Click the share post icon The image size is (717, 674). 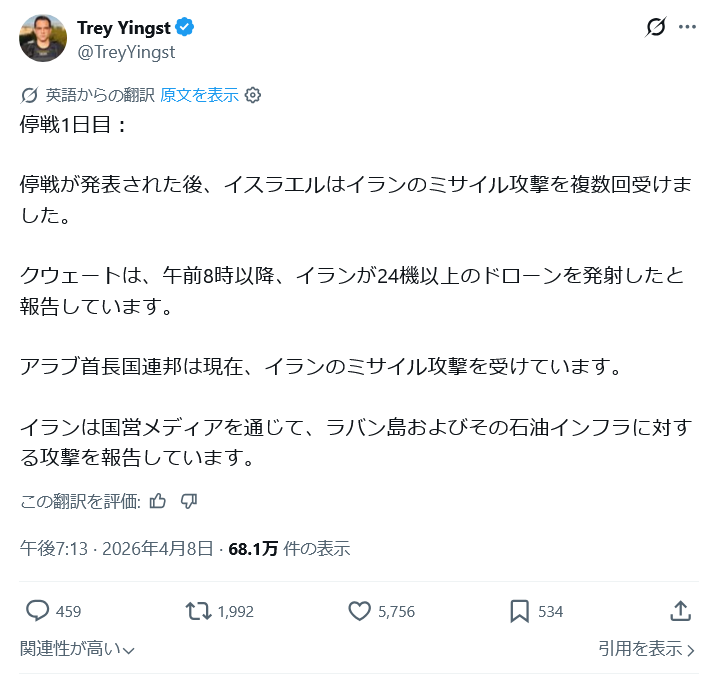pyautogui.click(x=680, y=611)
